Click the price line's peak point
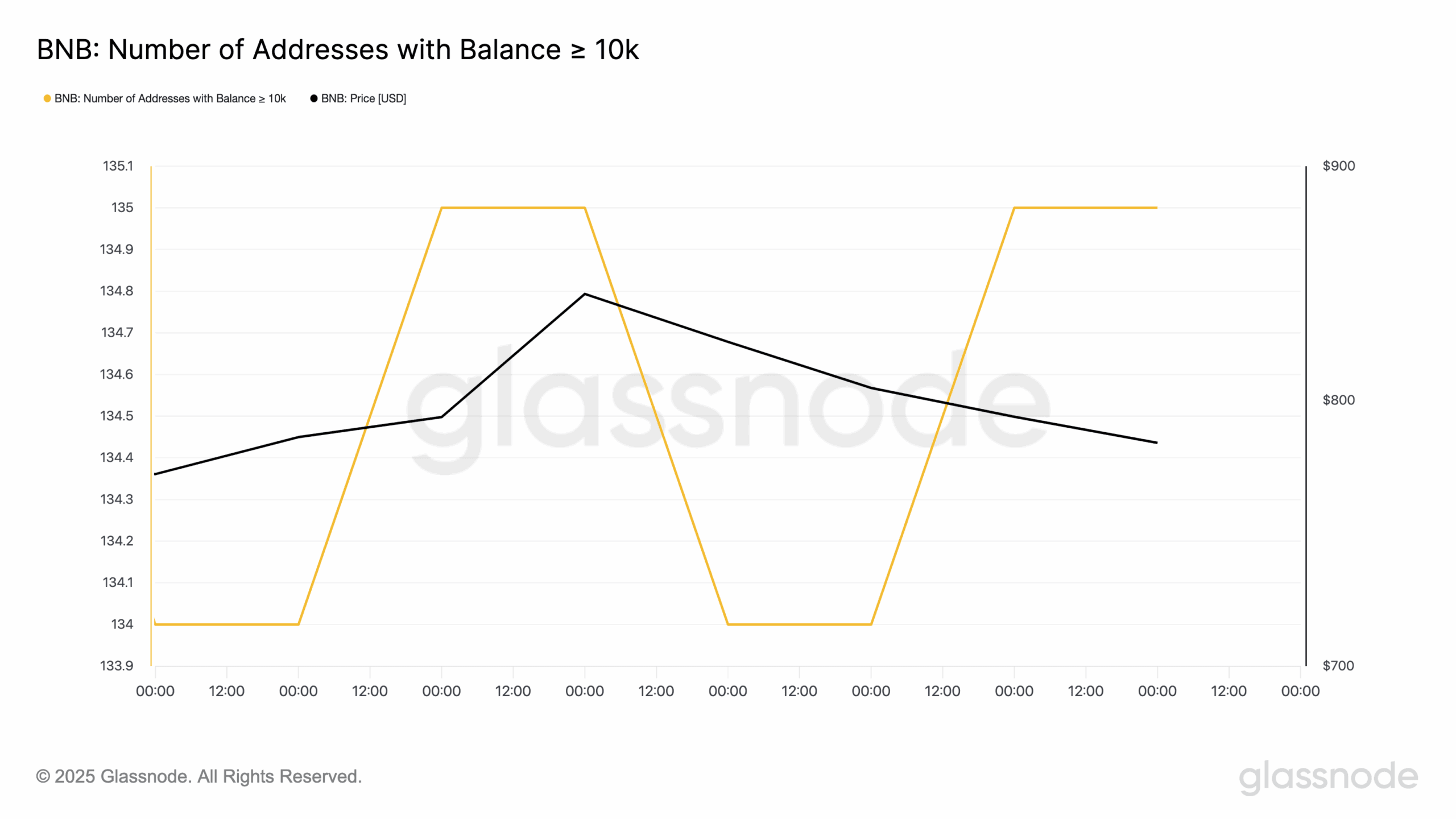 (585, 294)
